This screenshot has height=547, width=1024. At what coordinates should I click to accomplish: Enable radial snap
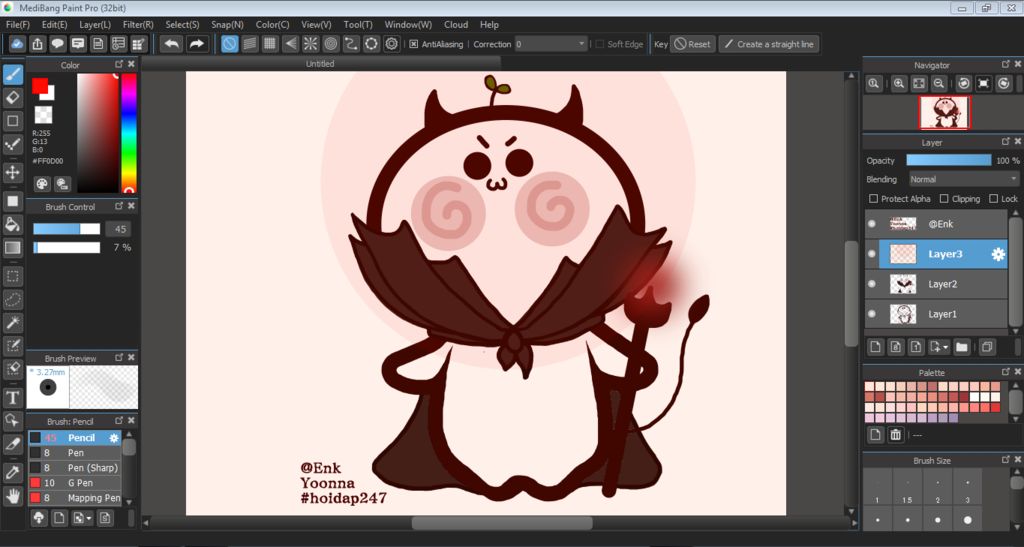(310, 44)
